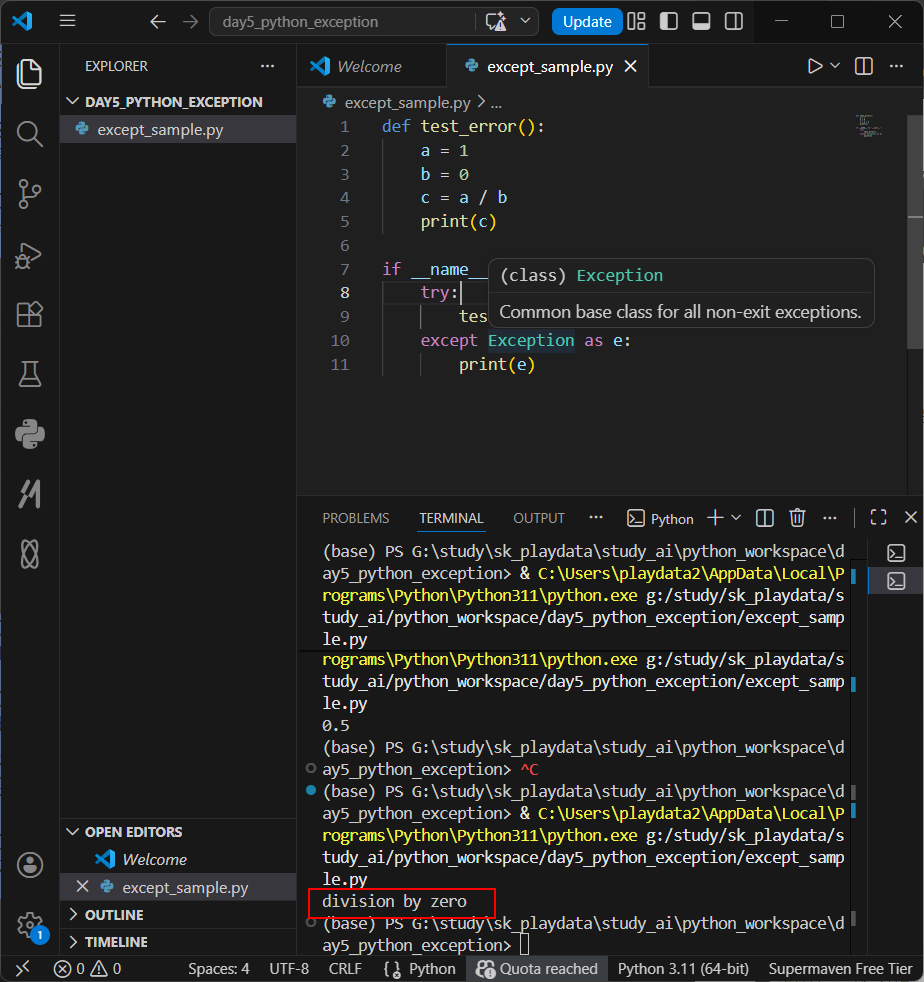924x982 pixels.
Task: Open the Copilot chat dropdown arrow
Action: pos(526,21)
